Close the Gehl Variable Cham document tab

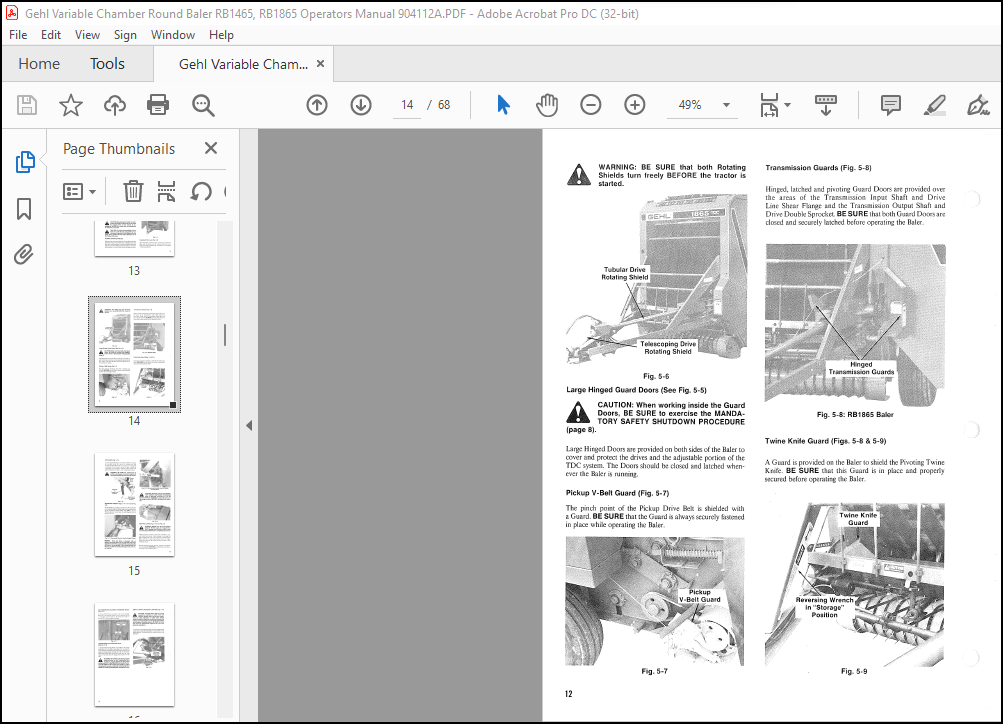[x=320, y=63]
